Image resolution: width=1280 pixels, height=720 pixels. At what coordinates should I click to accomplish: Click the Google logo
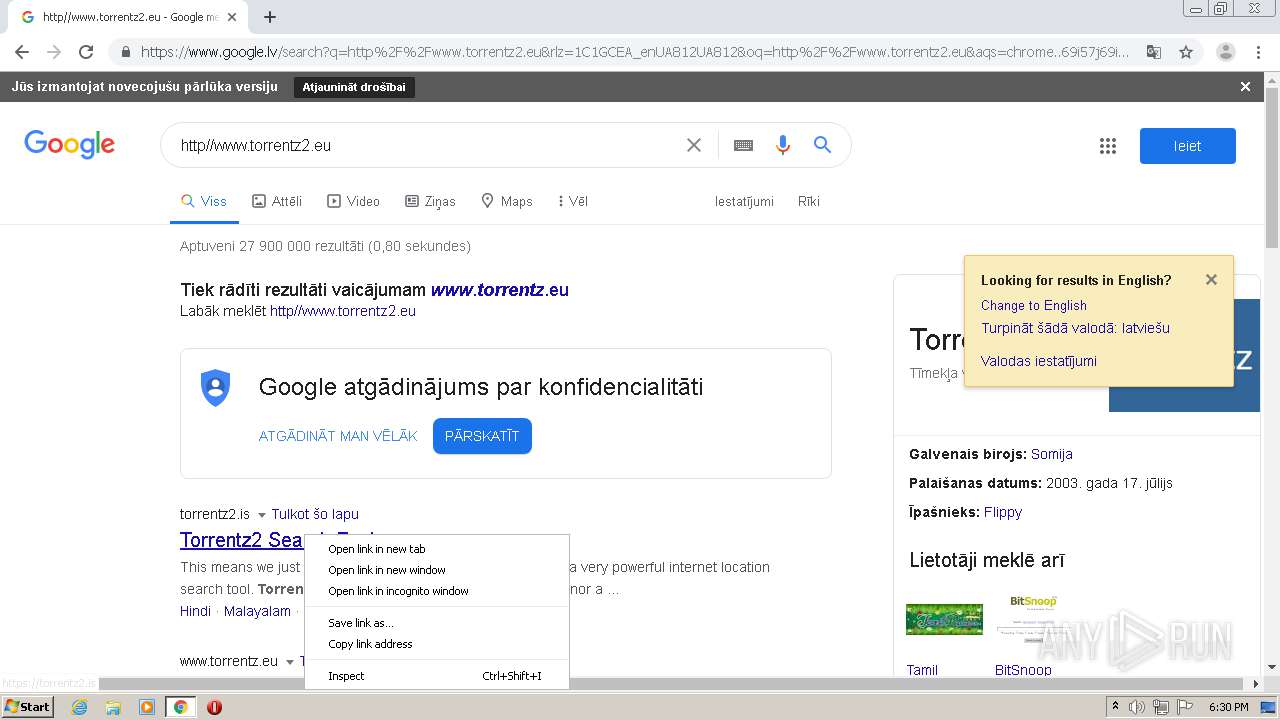(70, 145)
